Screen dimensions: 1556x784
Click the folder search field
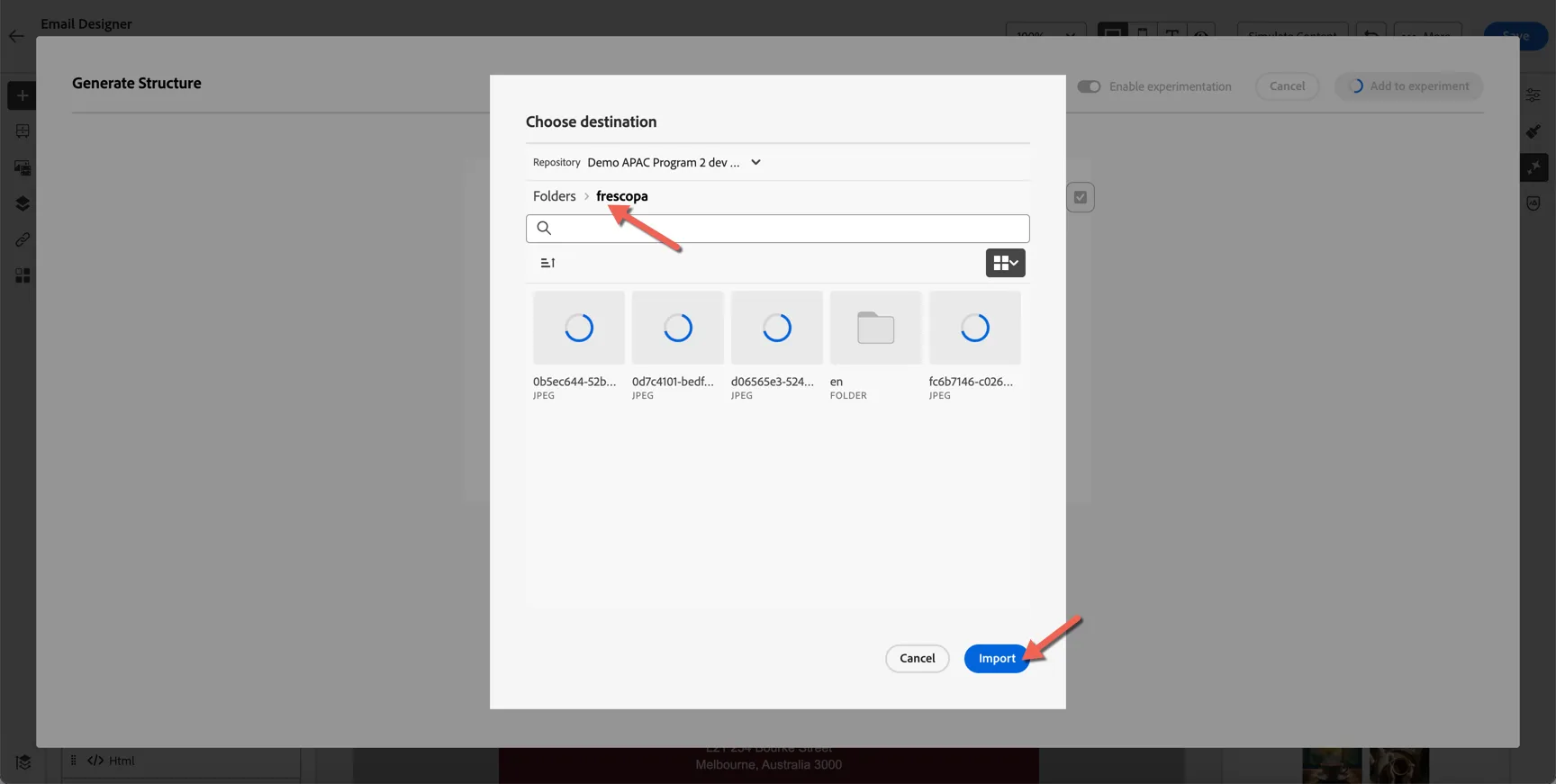coord(777,229)
